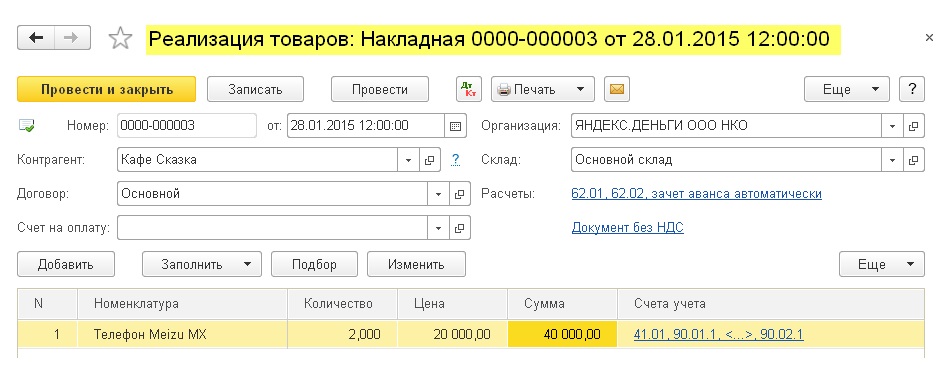Open Договор record with its open icon
The height and width of the screenshot is (377, 945).
point(459,194)
